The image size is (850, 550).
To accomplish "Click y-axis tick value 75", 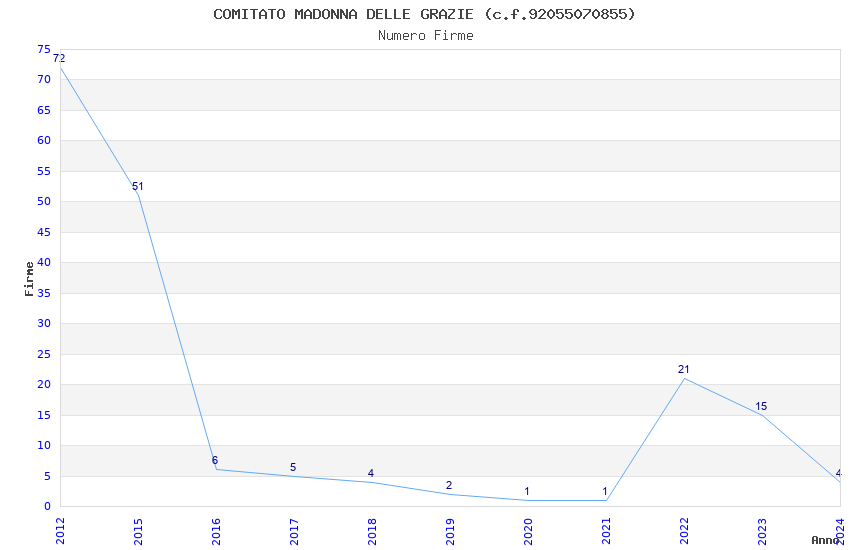I will 44,49.
